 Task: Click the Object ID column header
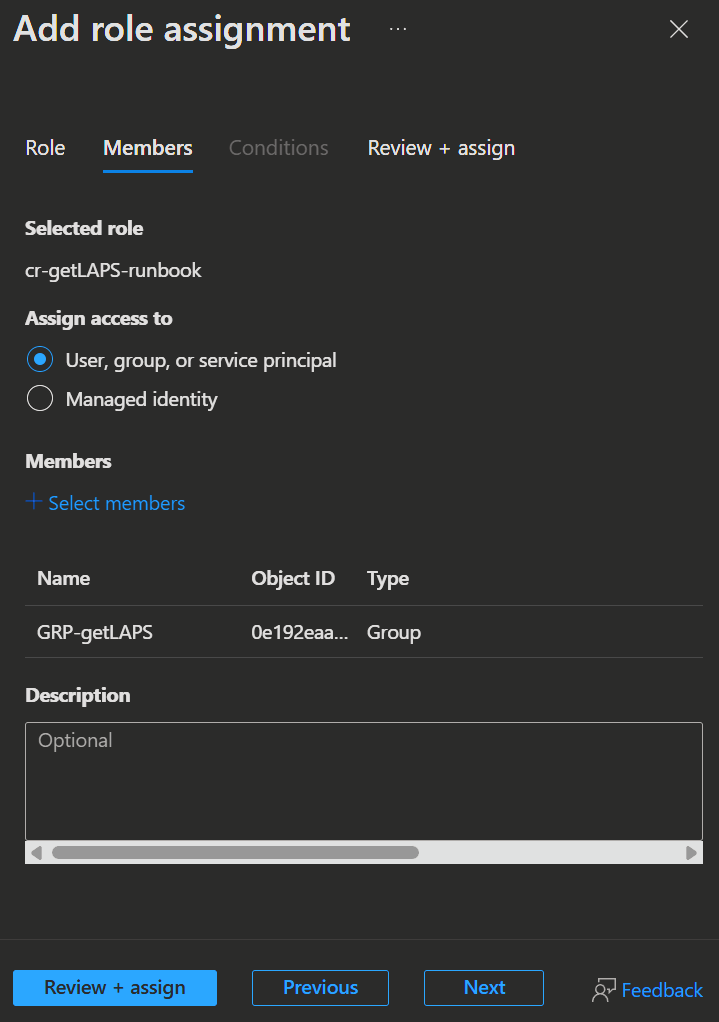(x=293, y=578)
